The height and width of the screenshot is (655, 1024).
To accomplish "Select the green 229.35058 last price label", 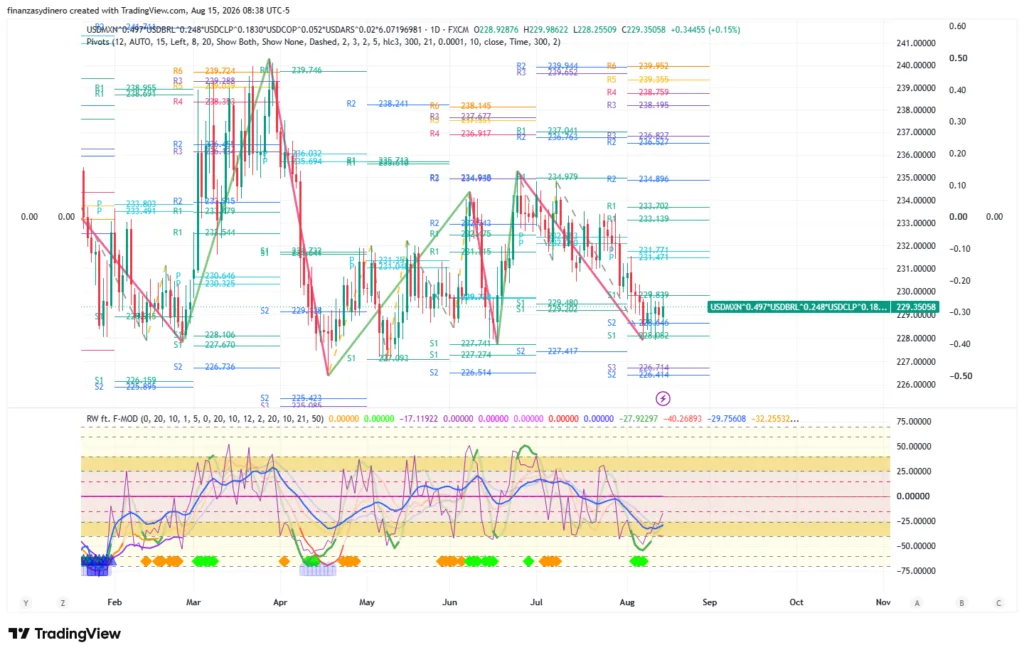I will pos(918,306).
